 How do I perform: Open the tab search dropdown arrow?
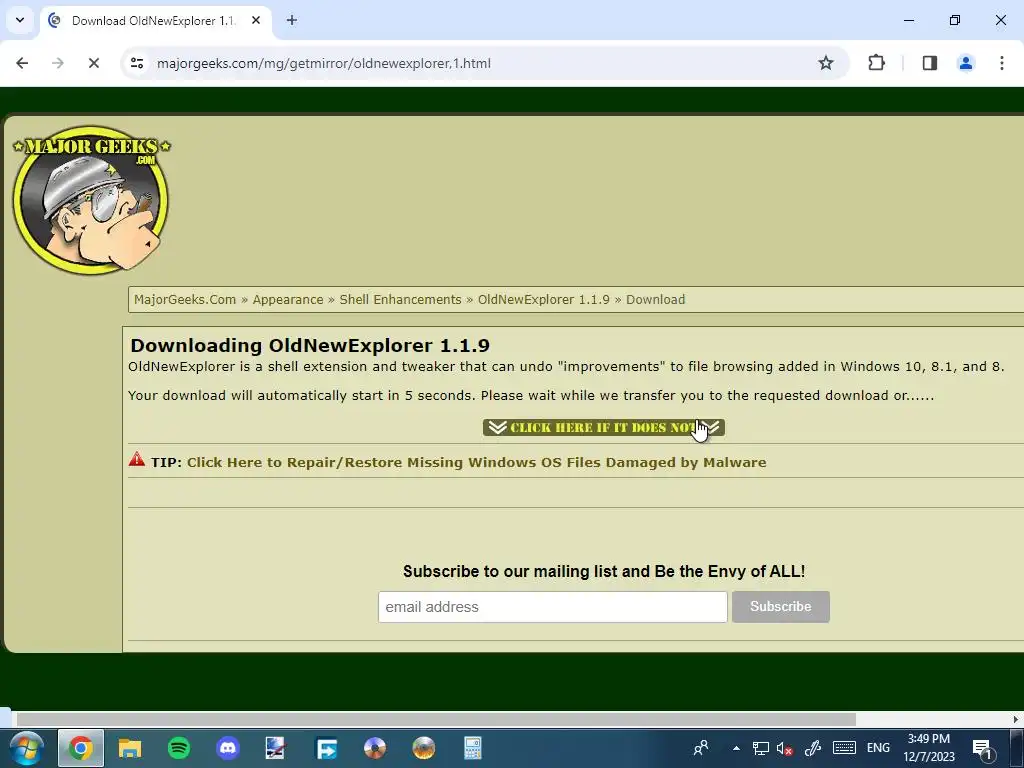click(20, 20)
